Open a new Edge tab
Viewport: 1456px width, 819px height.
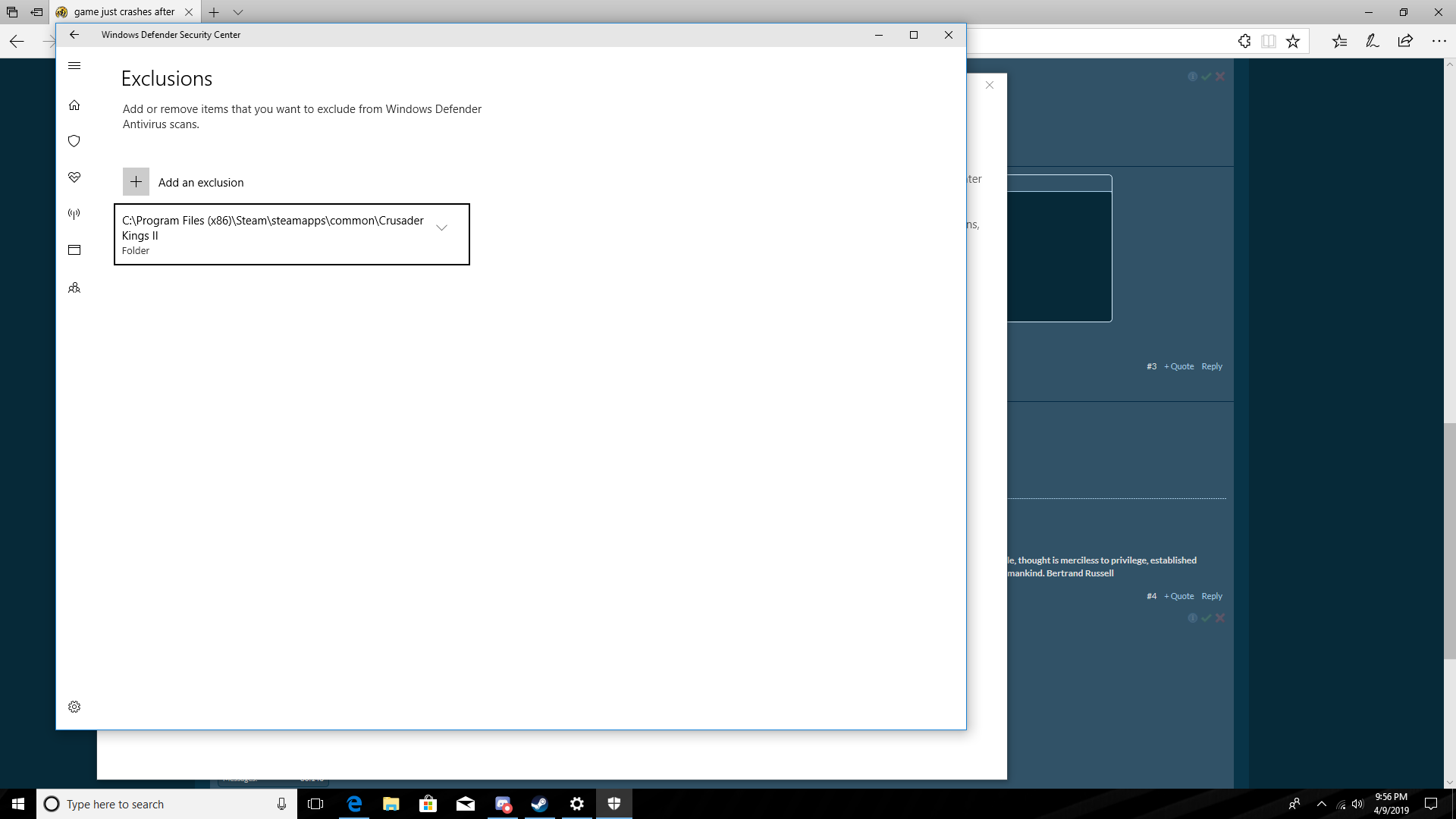point(214,12)
